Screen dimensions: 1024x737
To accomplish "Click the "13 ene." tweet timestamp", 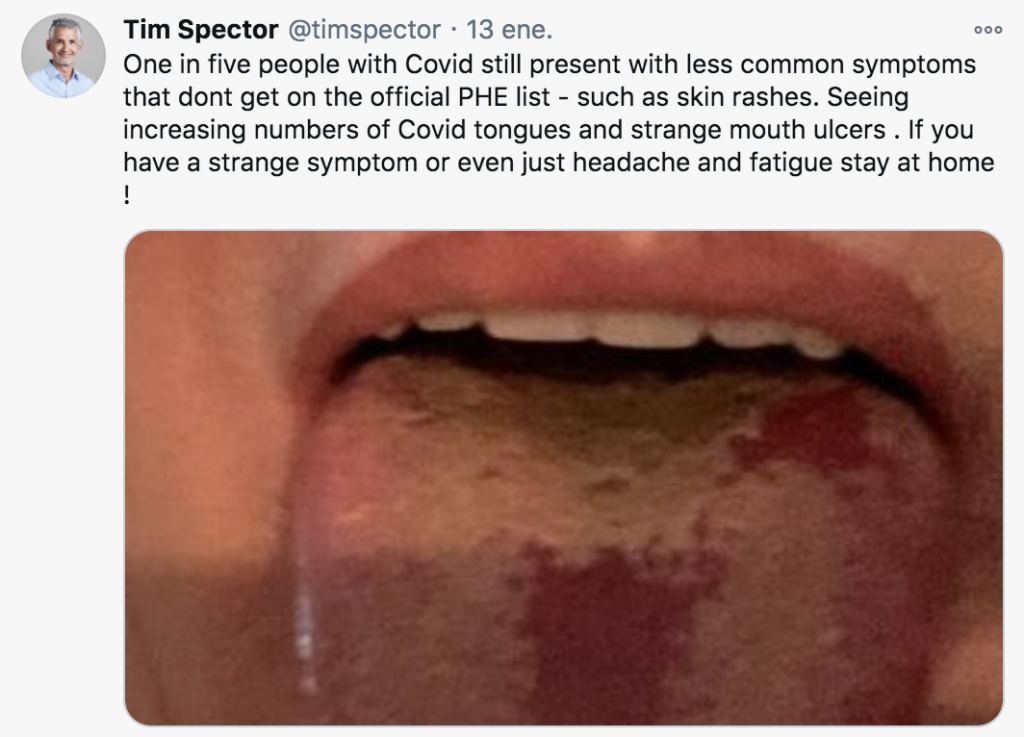I will (510, 30).
